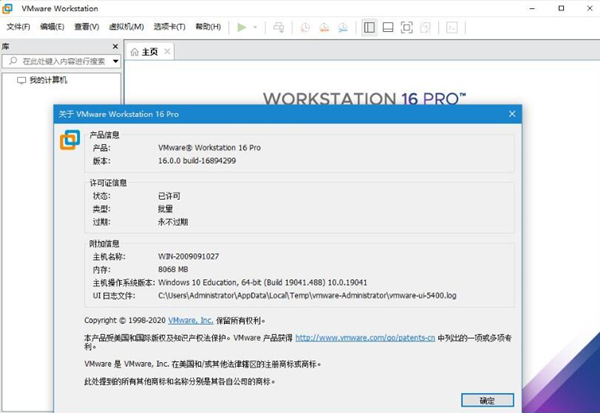The height and width of the screenshot is (413, 600).
Task: Open the Power On dropdown arrow
Action: point(255,27)
